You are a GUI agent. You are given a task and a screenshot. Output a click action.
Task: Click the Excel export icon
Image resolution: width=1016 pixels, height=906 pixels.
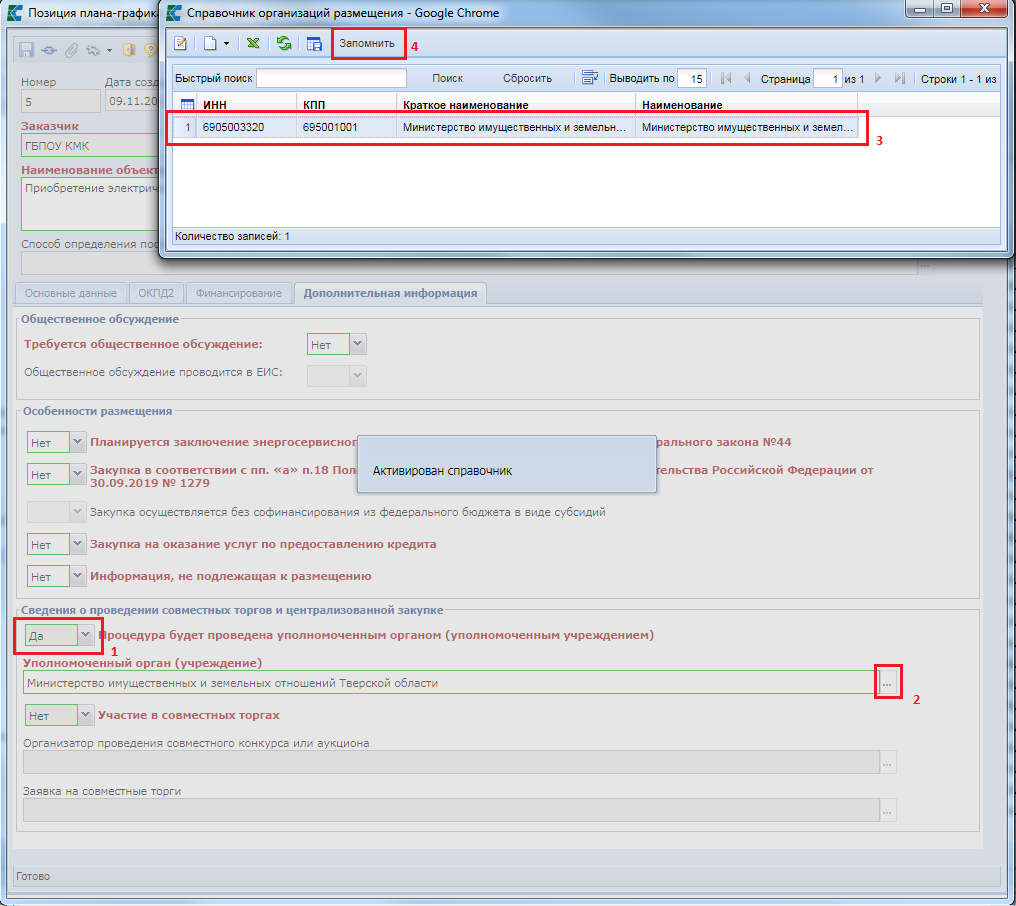click(x=254, y=44)
